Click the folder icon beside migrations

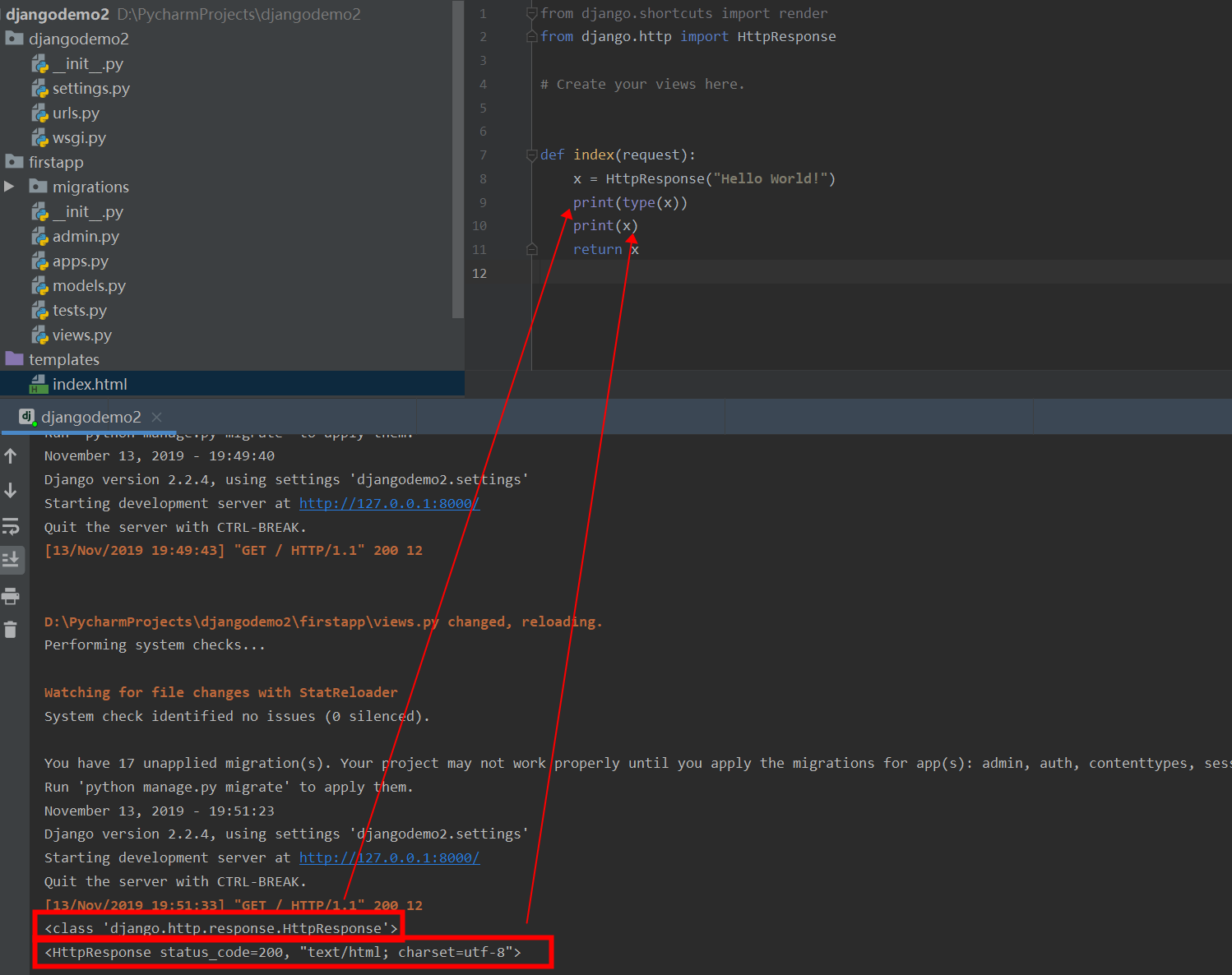tap(38, 186)
